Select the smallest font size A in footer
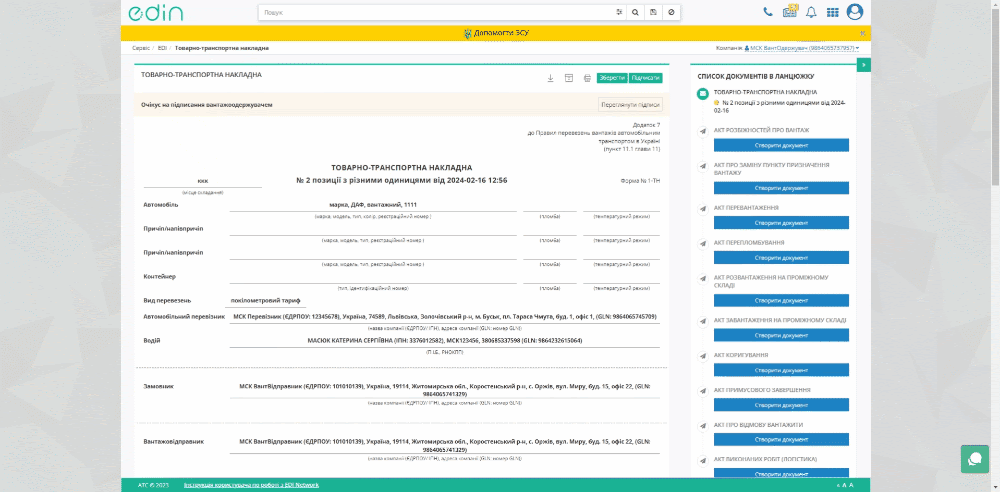Image resolution: width=1000 pixels, height=492 pixels. [838, 486]
